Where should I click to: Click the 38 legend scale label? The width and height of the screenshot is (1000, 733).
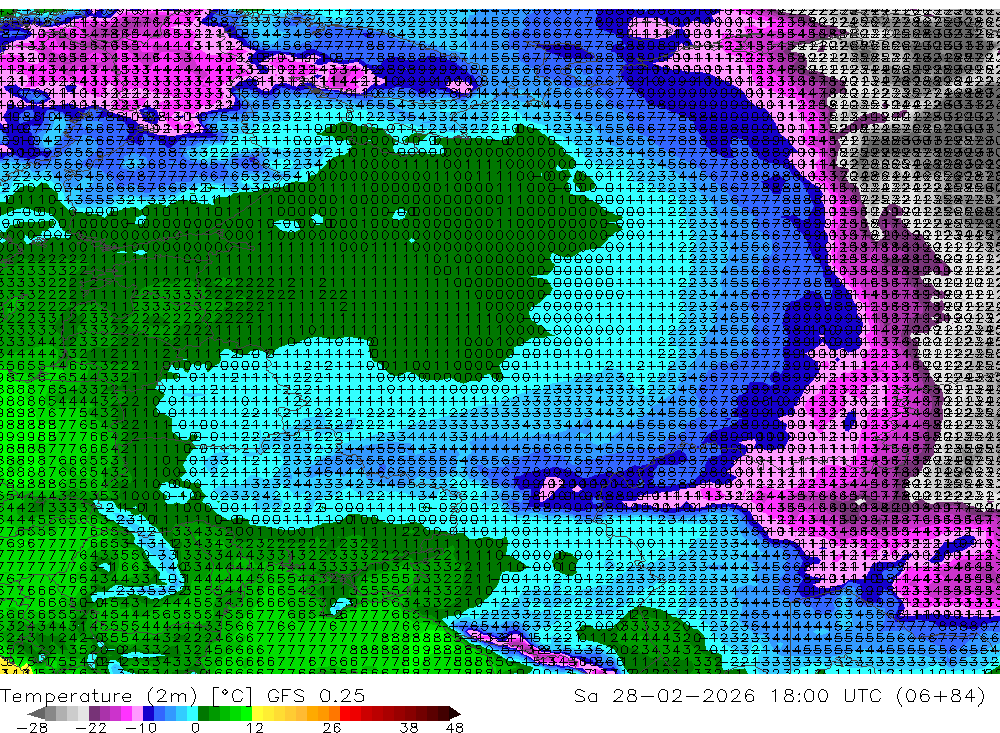click(x=409, y=727)
